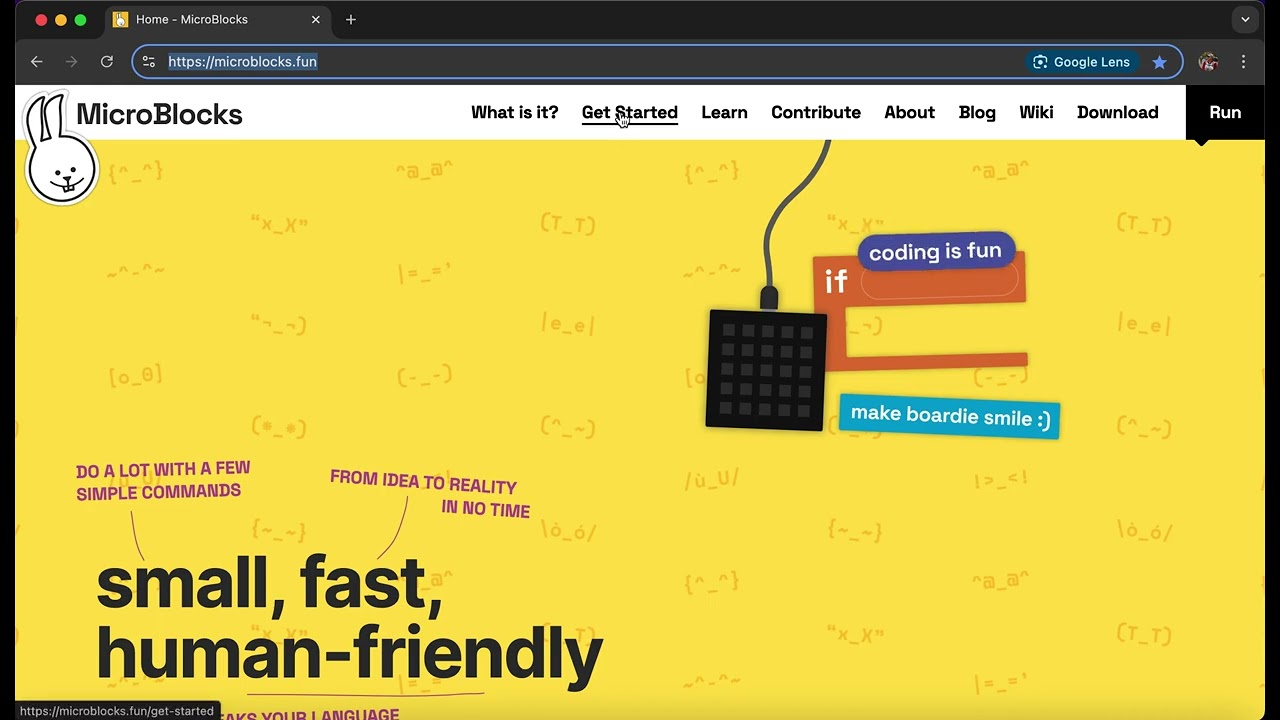
Task: Open the Wiki link
Action: (1036, 112)
